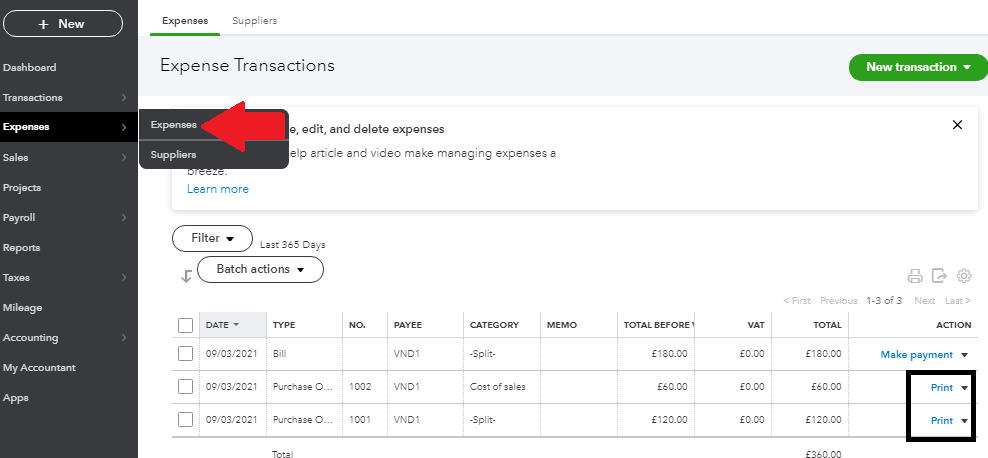Follow the Learn more link
Viewport: 988px width, 458px height.
pyautogui.click(x=218, y=189)
